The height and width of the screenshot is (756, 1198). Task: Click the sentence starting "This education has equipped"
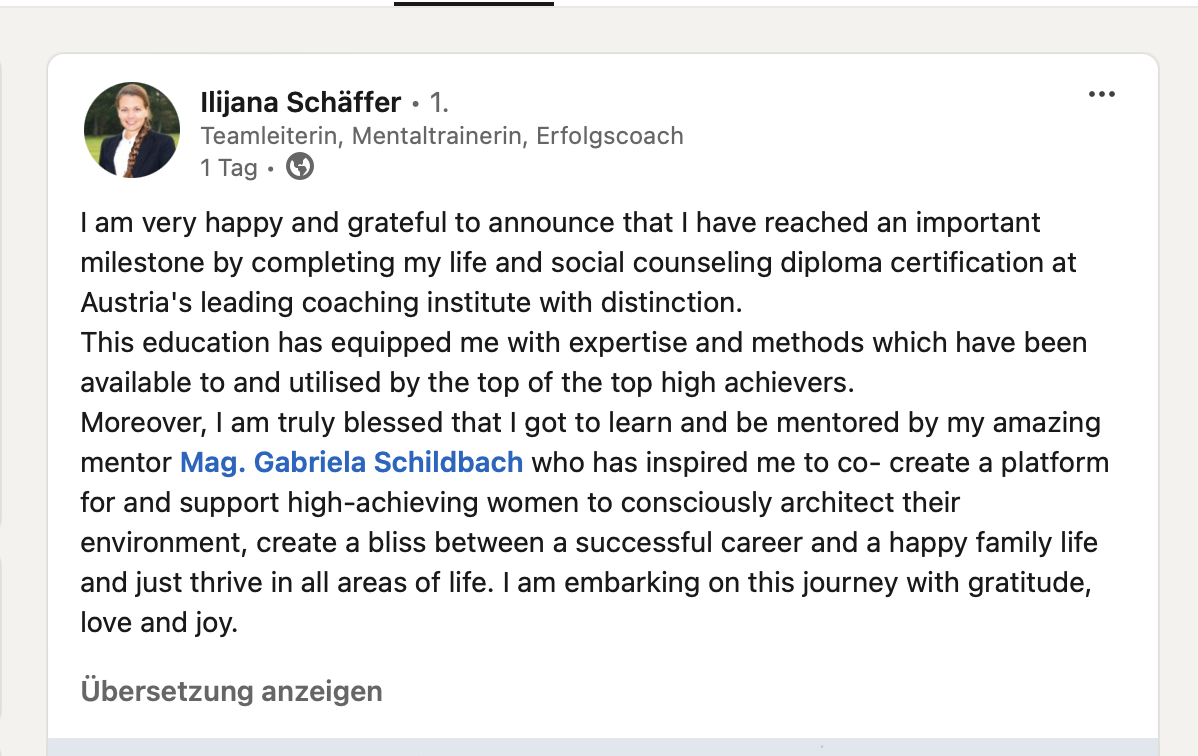point(300,343)
